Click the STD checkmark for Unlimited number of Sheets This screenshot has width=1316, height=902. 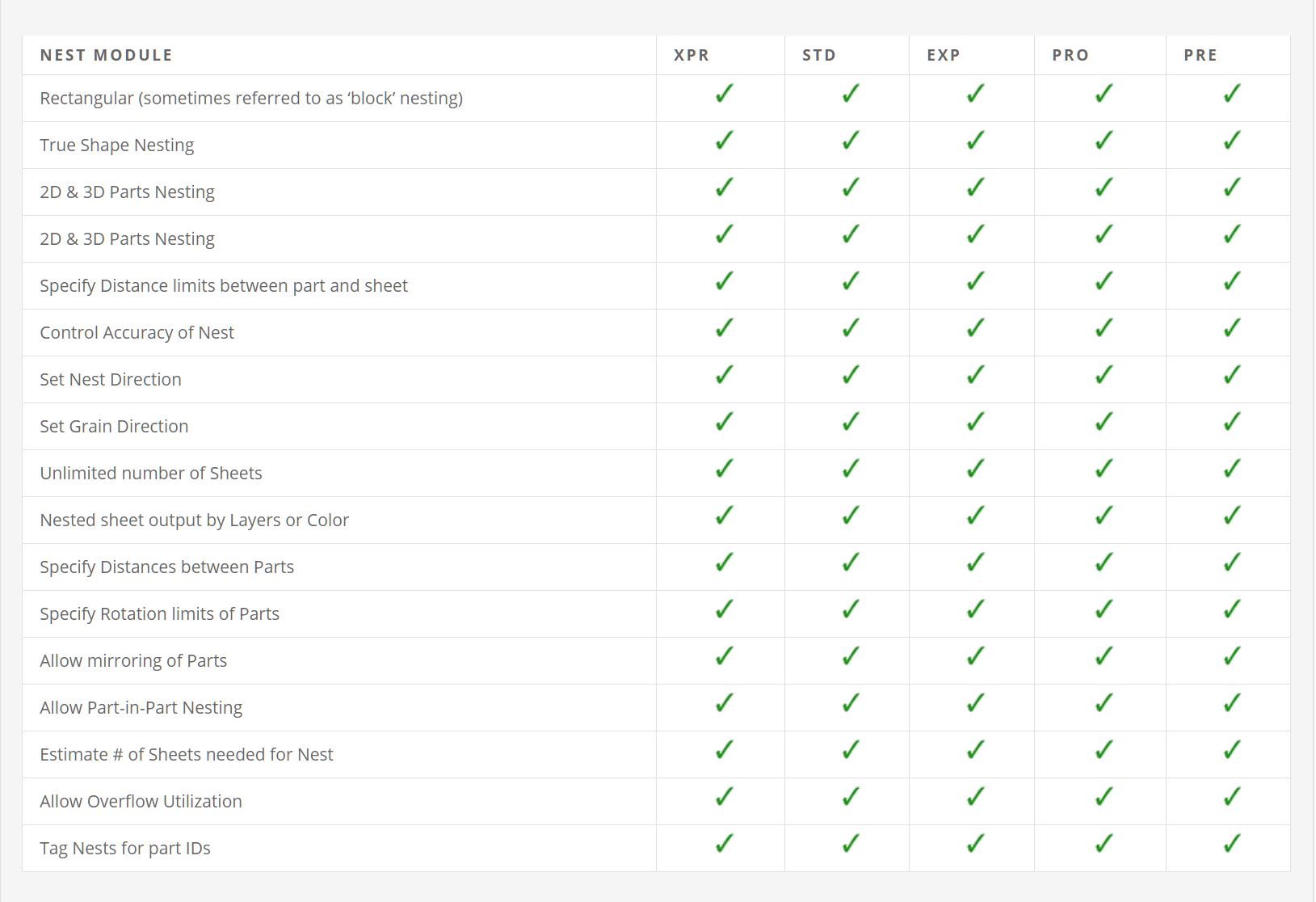pos(851,469)
